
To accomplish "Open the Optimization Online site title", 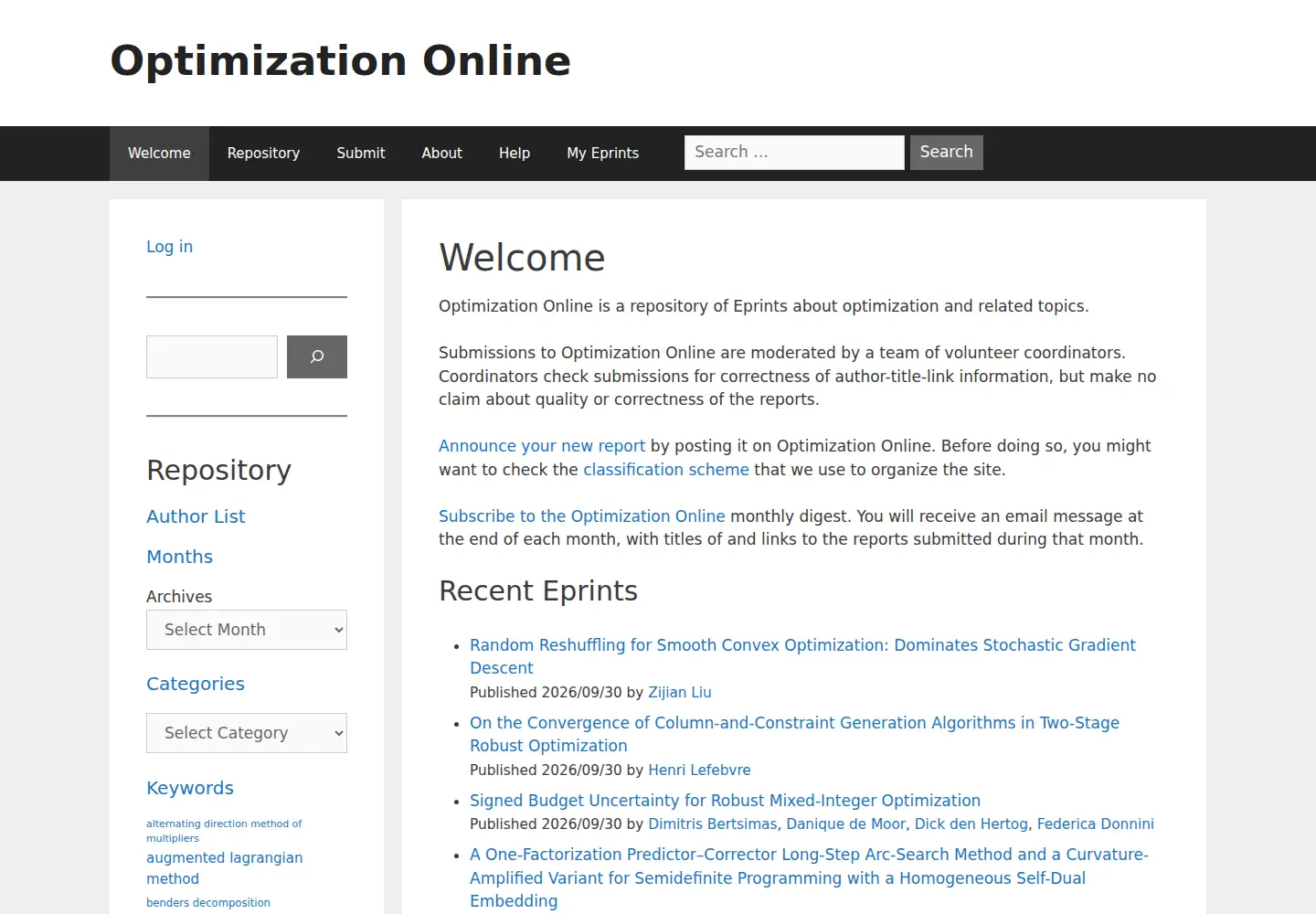I will (341, 61).
